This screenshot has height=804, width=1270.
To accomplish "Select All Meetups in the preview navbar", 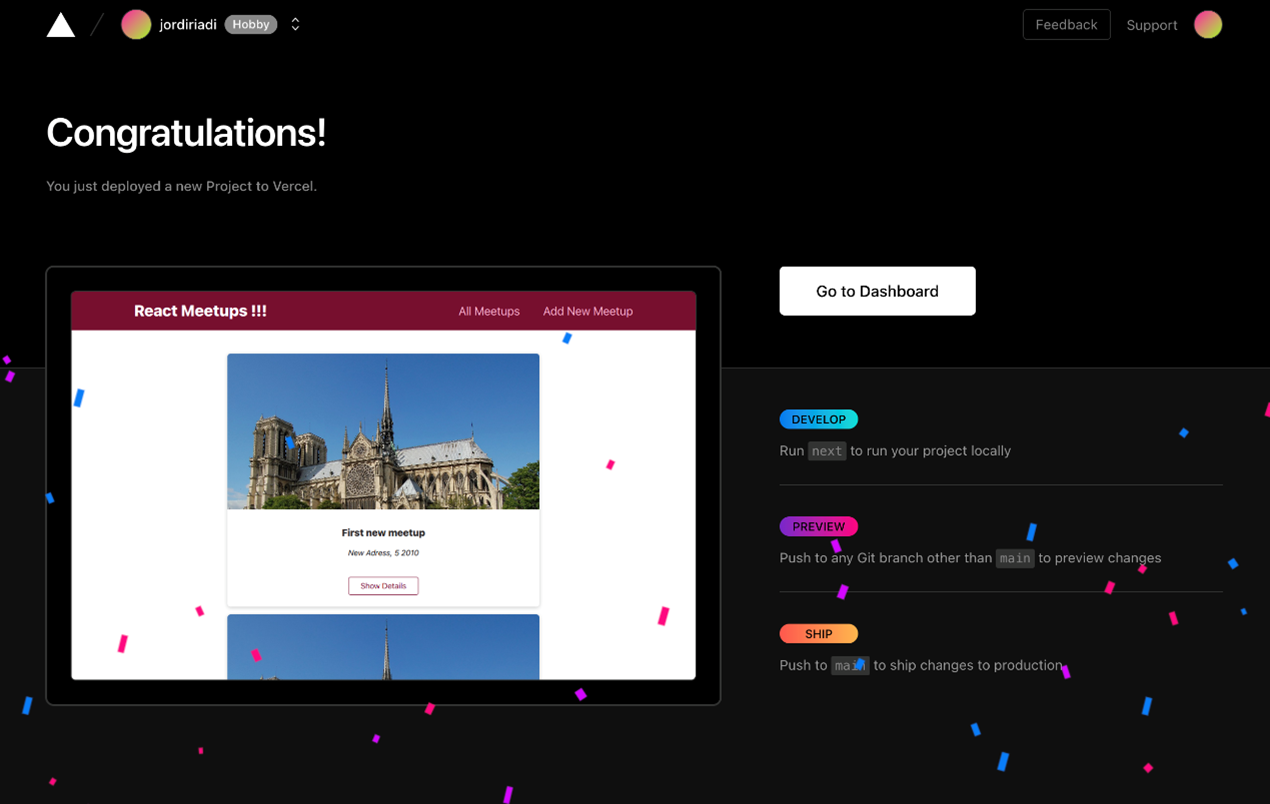I will 489,311.
